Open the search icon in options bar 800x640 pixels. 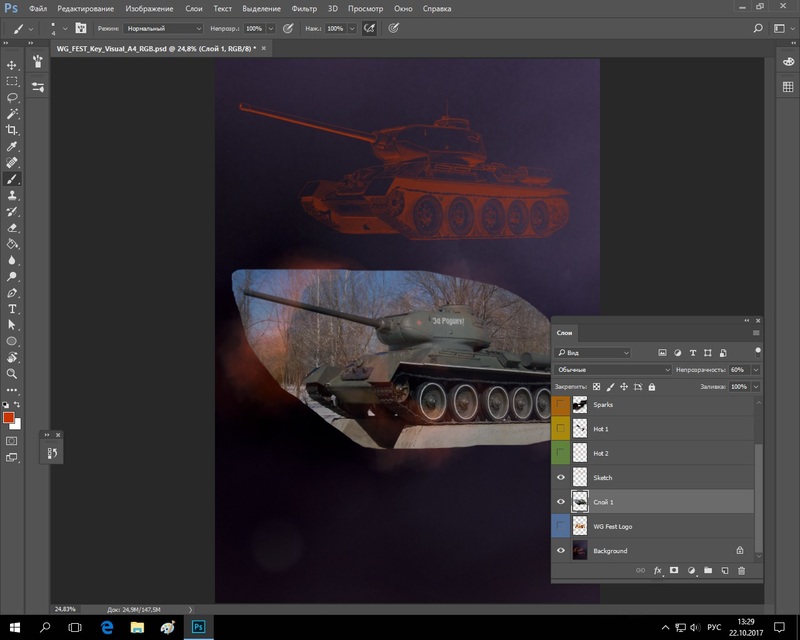758,29
